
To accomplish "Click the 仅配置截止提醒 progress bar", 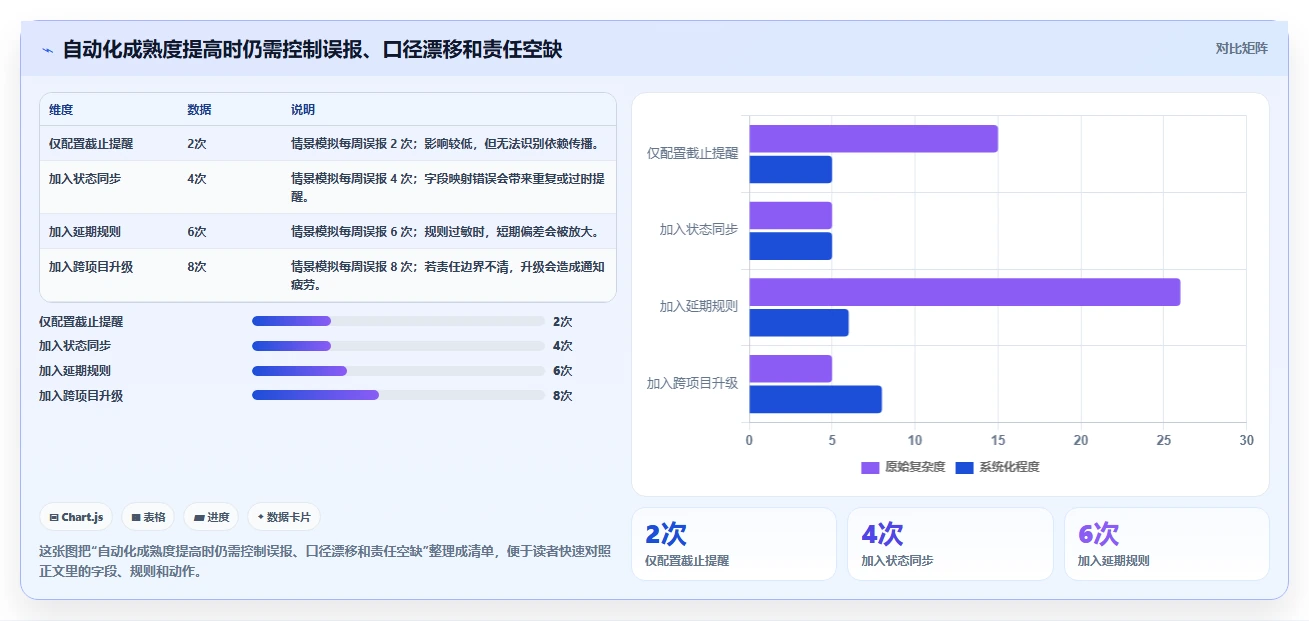I will [398, 321].
